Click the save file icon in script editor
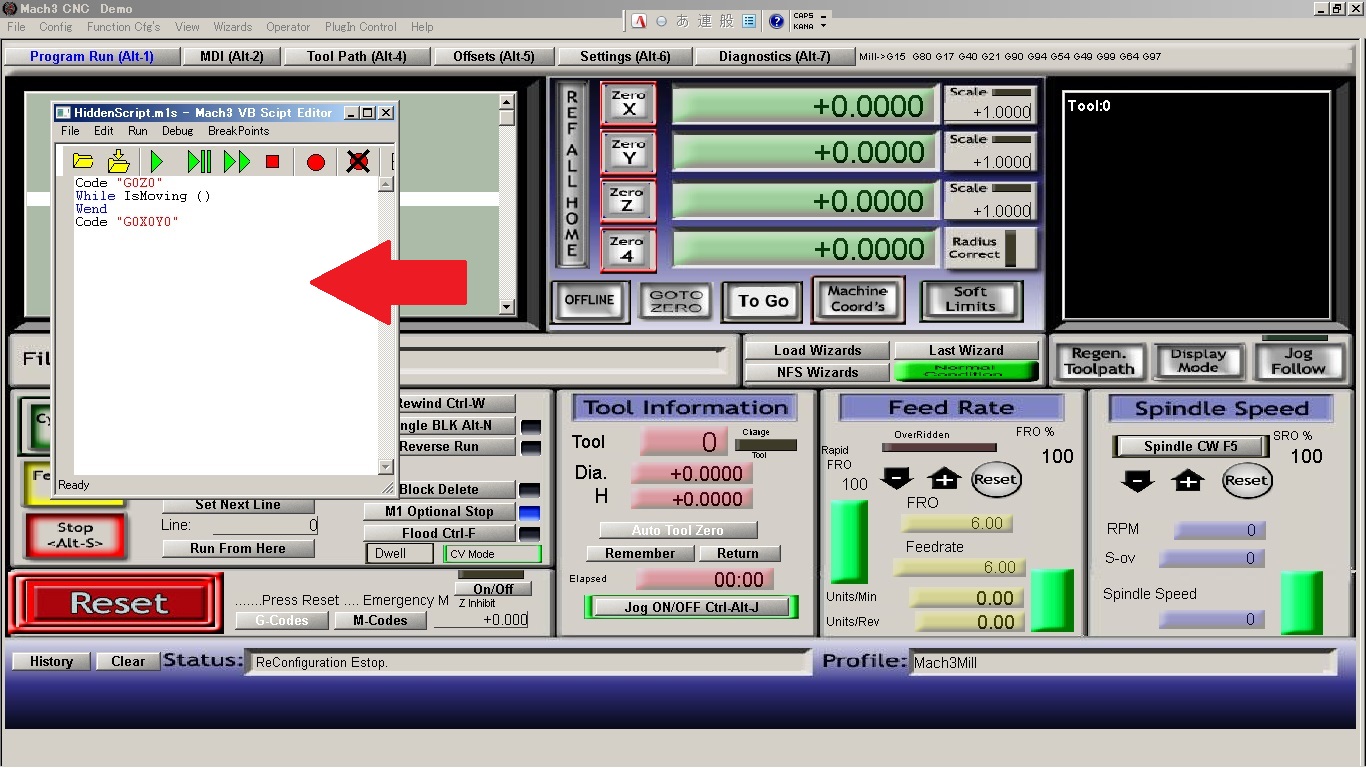Image resolution: width=1366 pixels, height=768 pixels. click(x=118, y=161)
